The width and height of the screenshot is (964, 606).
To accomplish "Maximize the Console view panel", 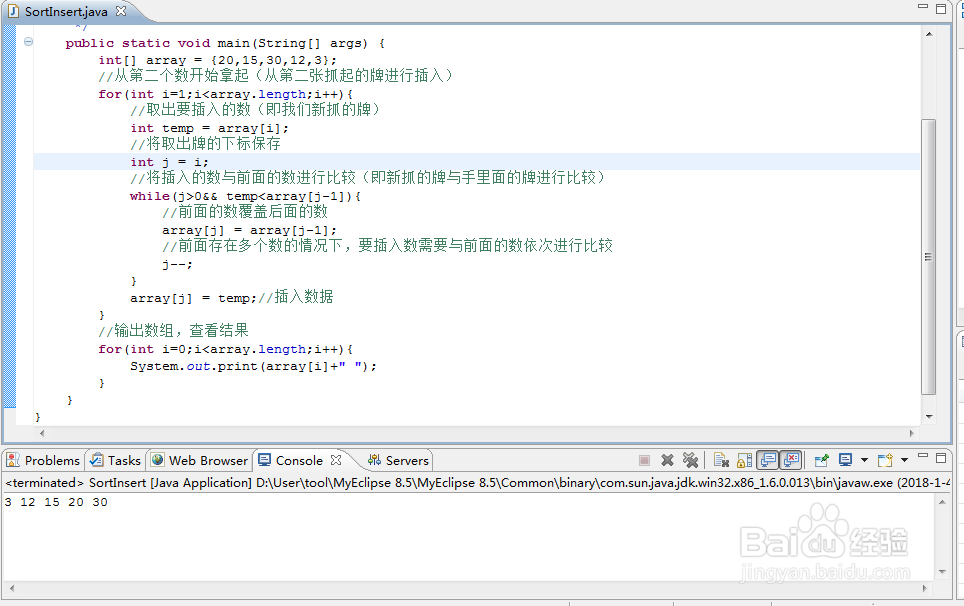I will [x=941, y=458].
